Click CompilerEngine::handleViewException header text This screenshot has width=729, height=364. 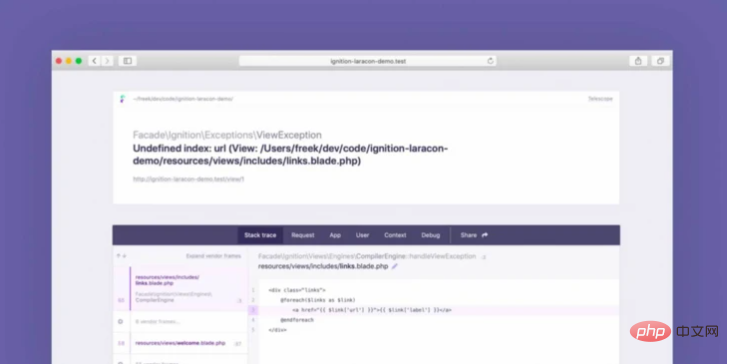[x=367, y=256]
